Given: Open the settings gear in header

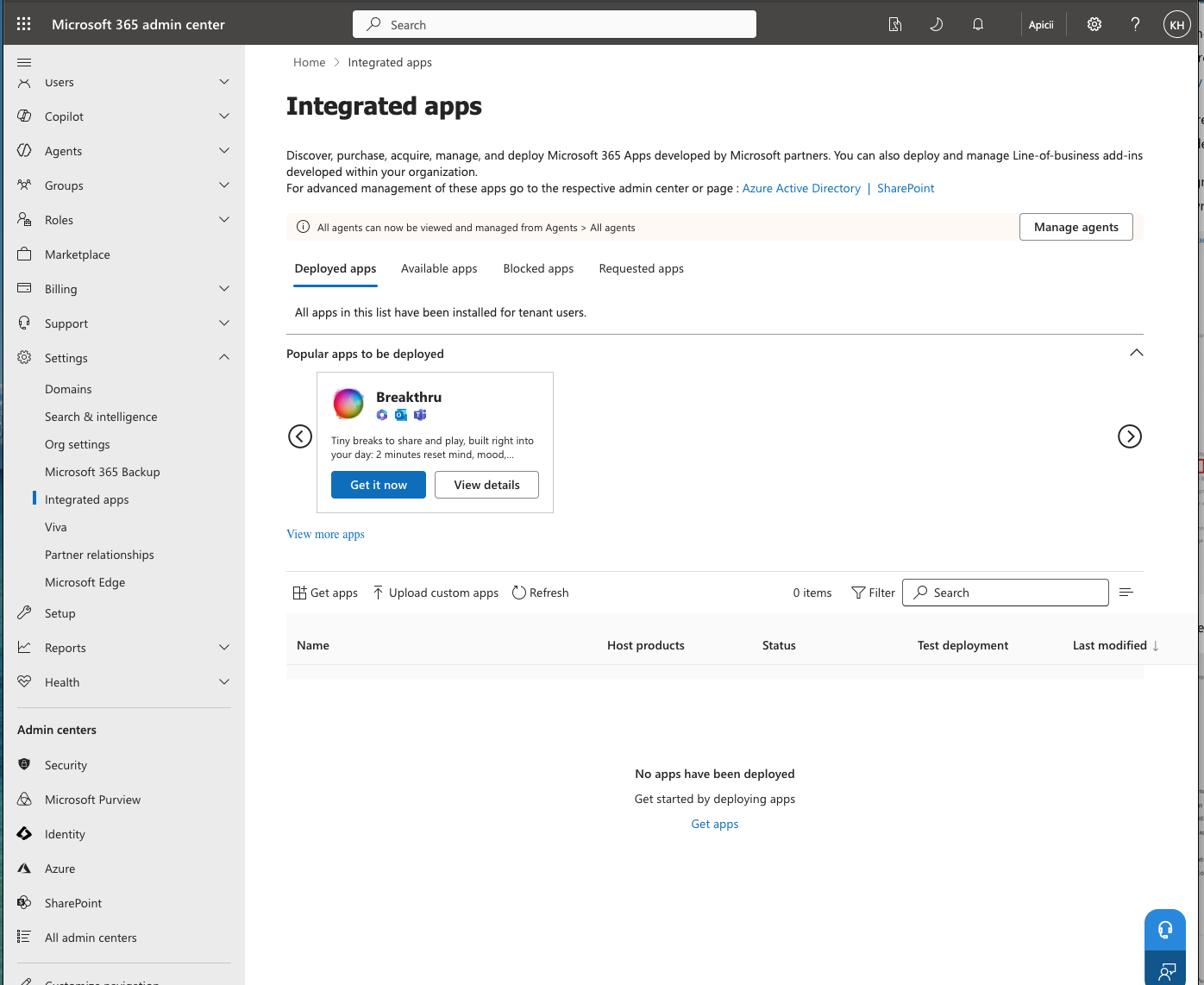Looking at the screenshot, I should (x=1094, y=24).
